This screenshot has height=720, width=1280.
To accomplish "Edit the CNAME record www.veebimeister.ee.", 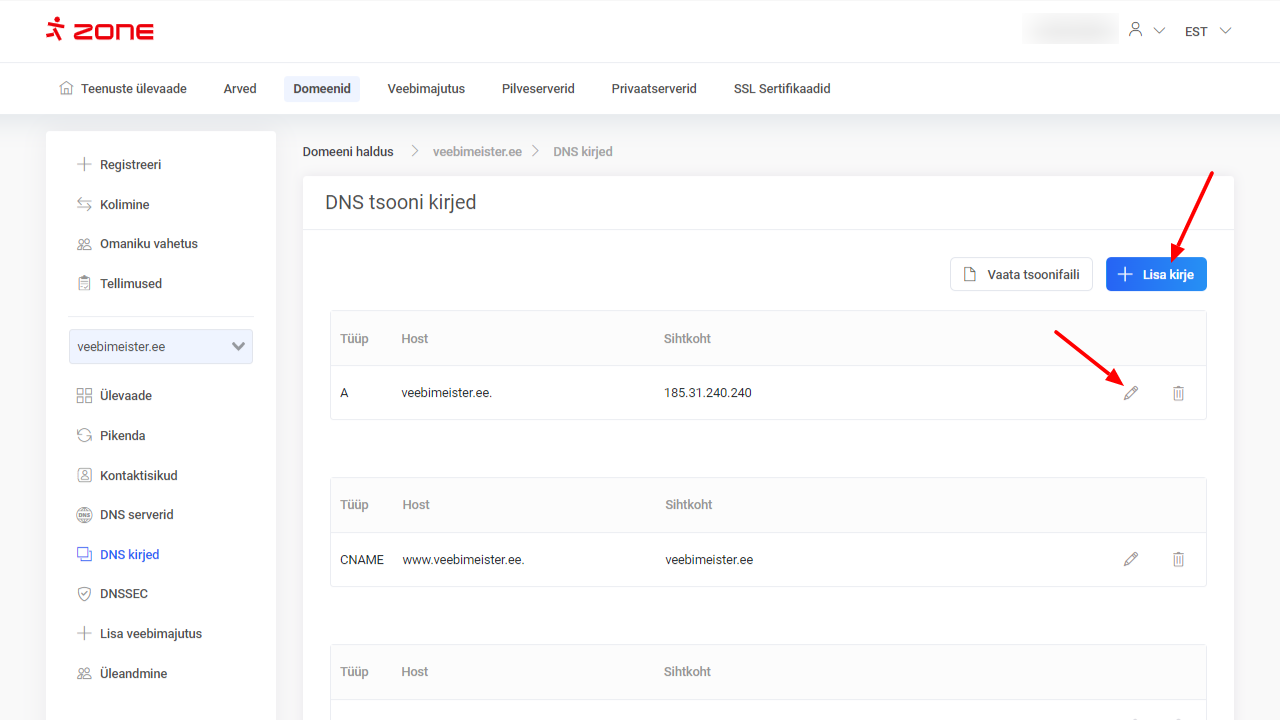I will [x=1131, y=559].
